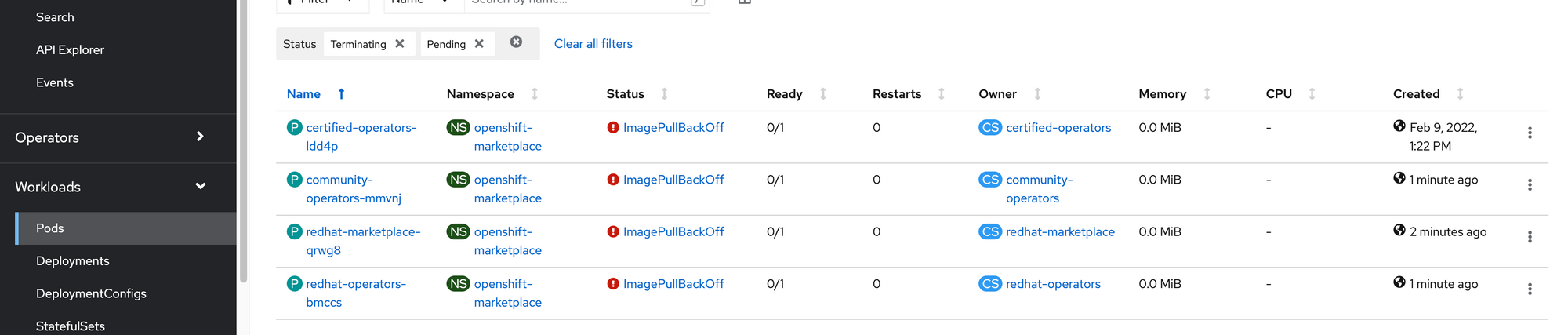Open kebab menu for redhat-marketplace-qrwg8 pod

point(1530,237)
